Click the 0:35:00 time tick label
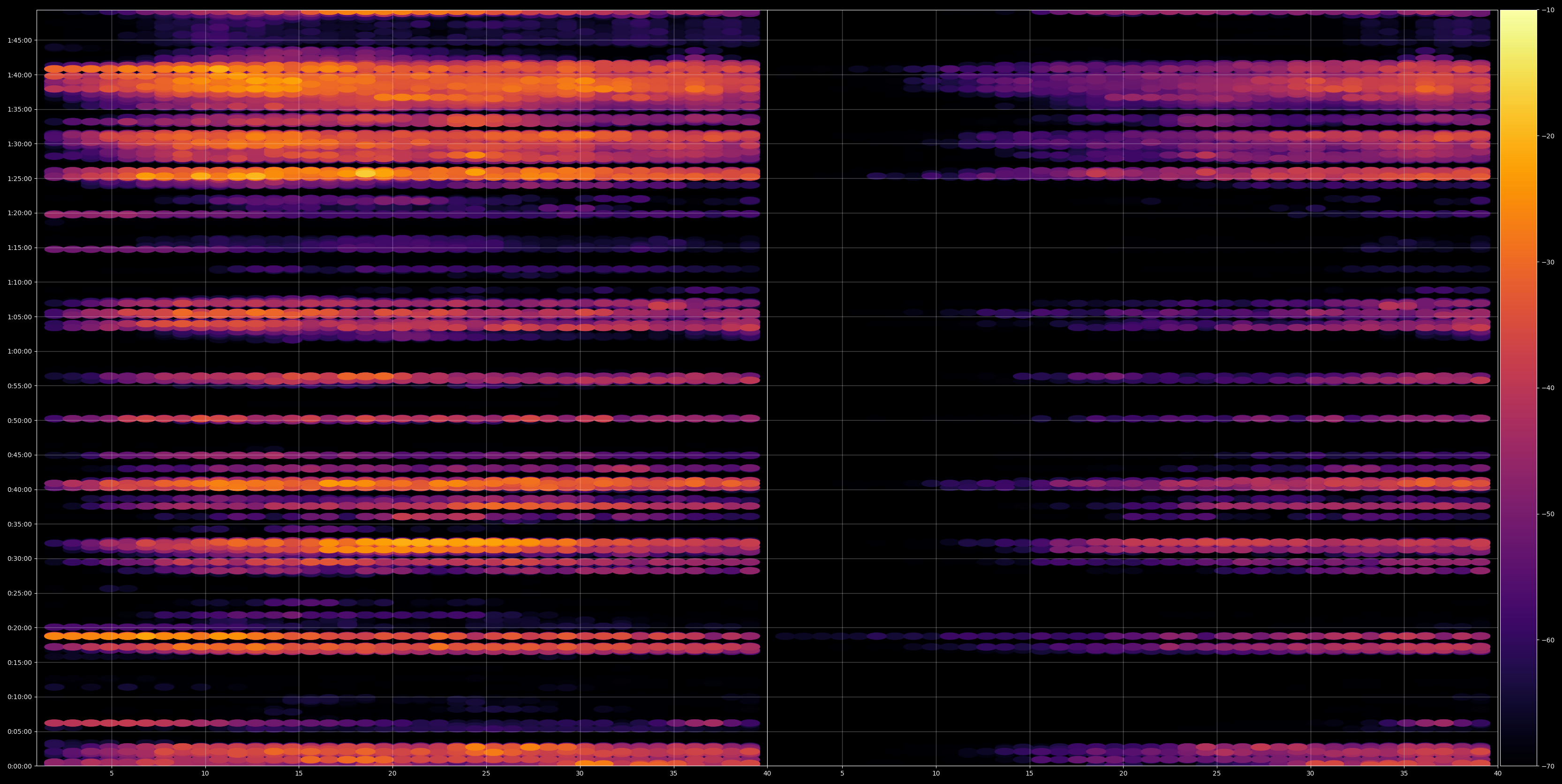 tap(19, 525)
